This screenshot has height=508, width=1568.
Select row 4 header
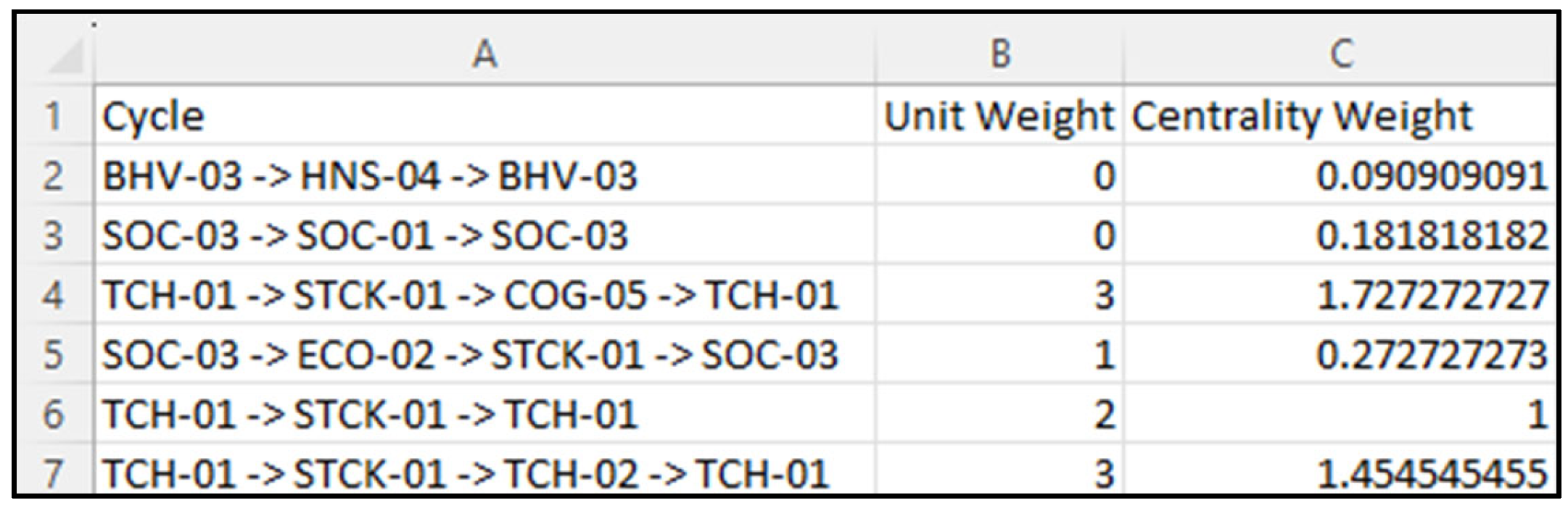(x=54, y=296)
